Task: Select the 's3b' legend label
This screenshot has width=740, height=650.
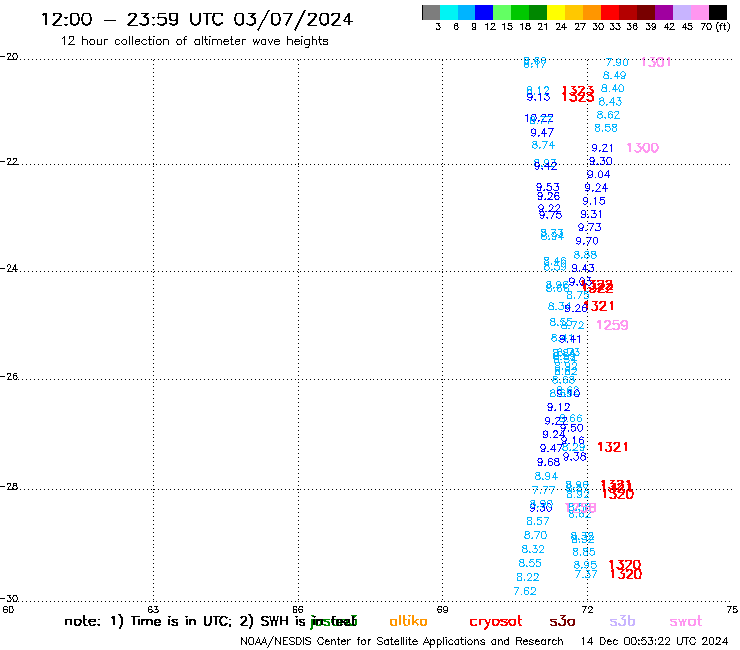Action: [x=622, y=621]
